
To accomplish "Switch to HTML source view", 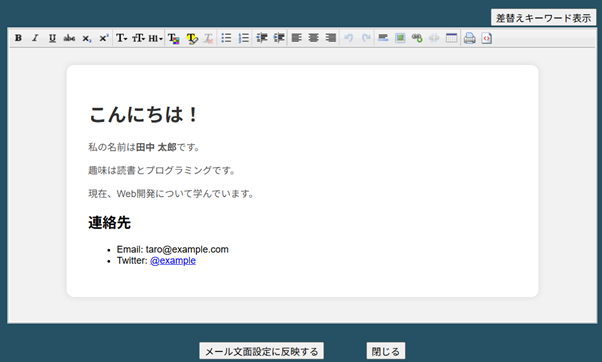I will (x=486, y=38).
